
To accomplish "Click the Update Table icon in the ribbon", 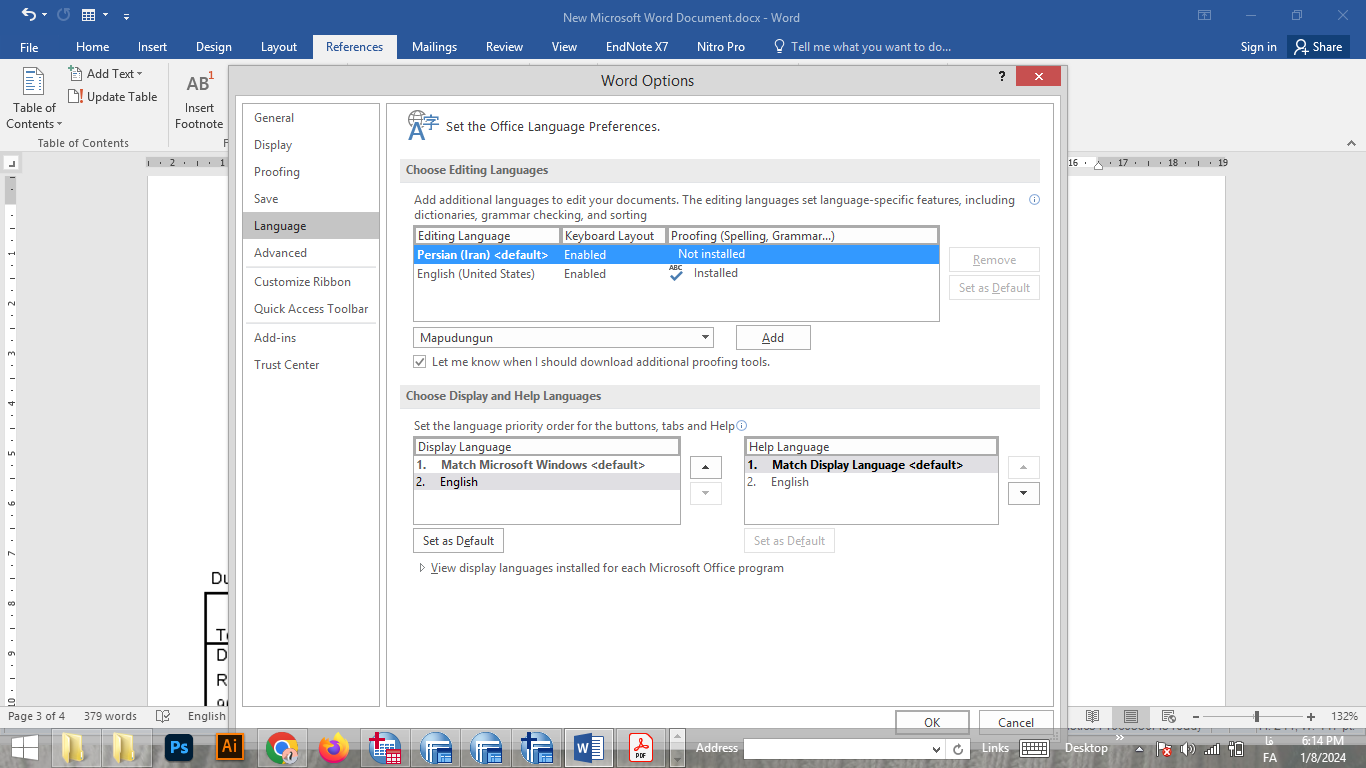I will click(76, 96).
